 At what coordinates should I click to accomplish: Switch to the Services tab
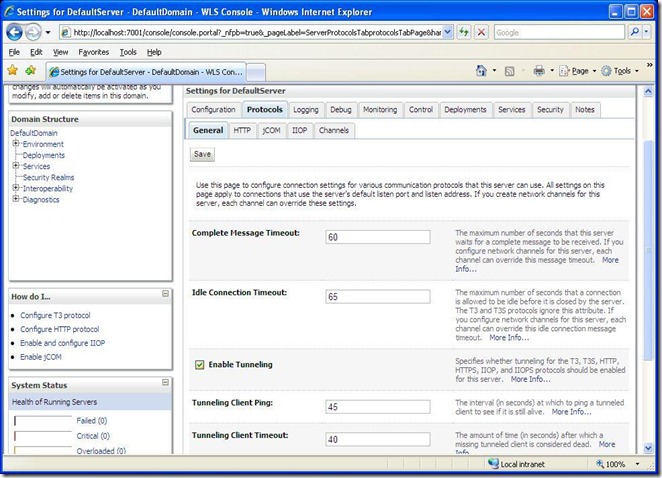(x=512, y=110)
